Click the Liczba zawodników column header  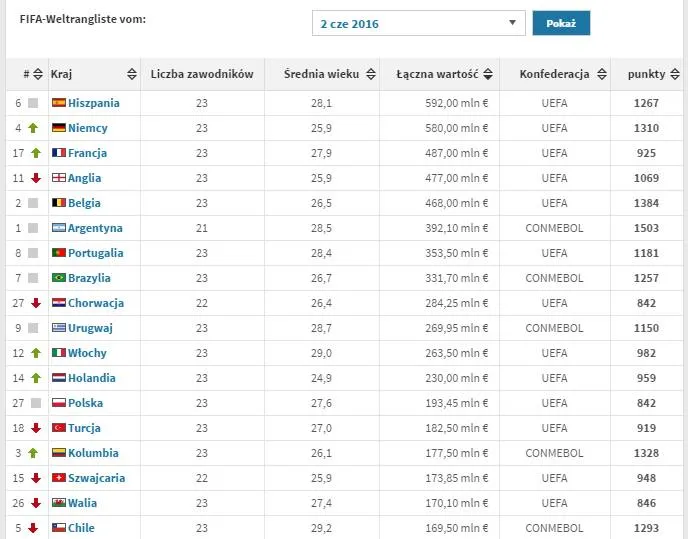[202, 74]
